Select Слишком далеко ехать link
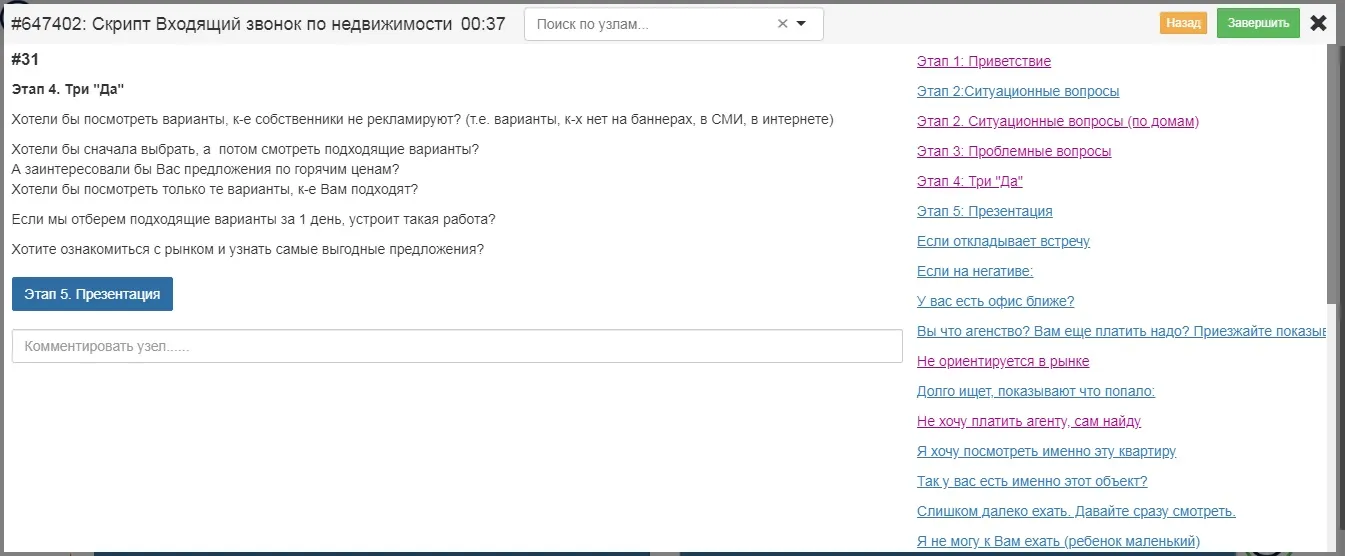This screenshot has width=1345, height=556. pyautogui.click(x=1076, y=511)
